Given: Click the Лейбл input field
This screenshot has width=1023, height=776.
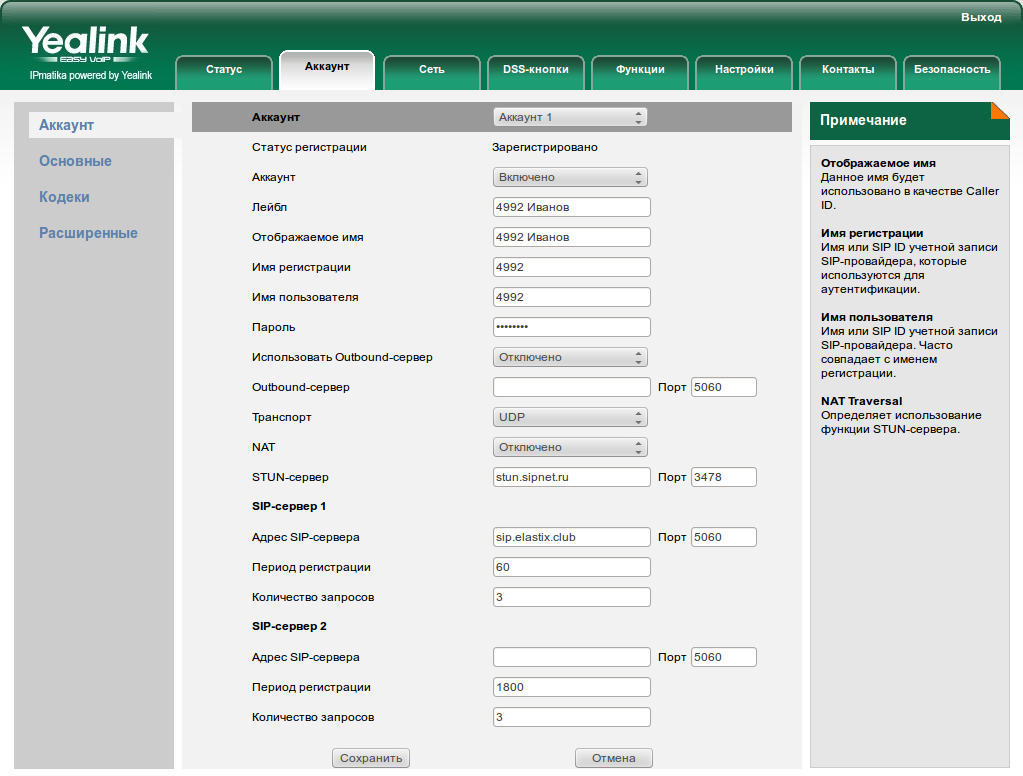Looking at the screenshot, I should (x=571, y=207).
